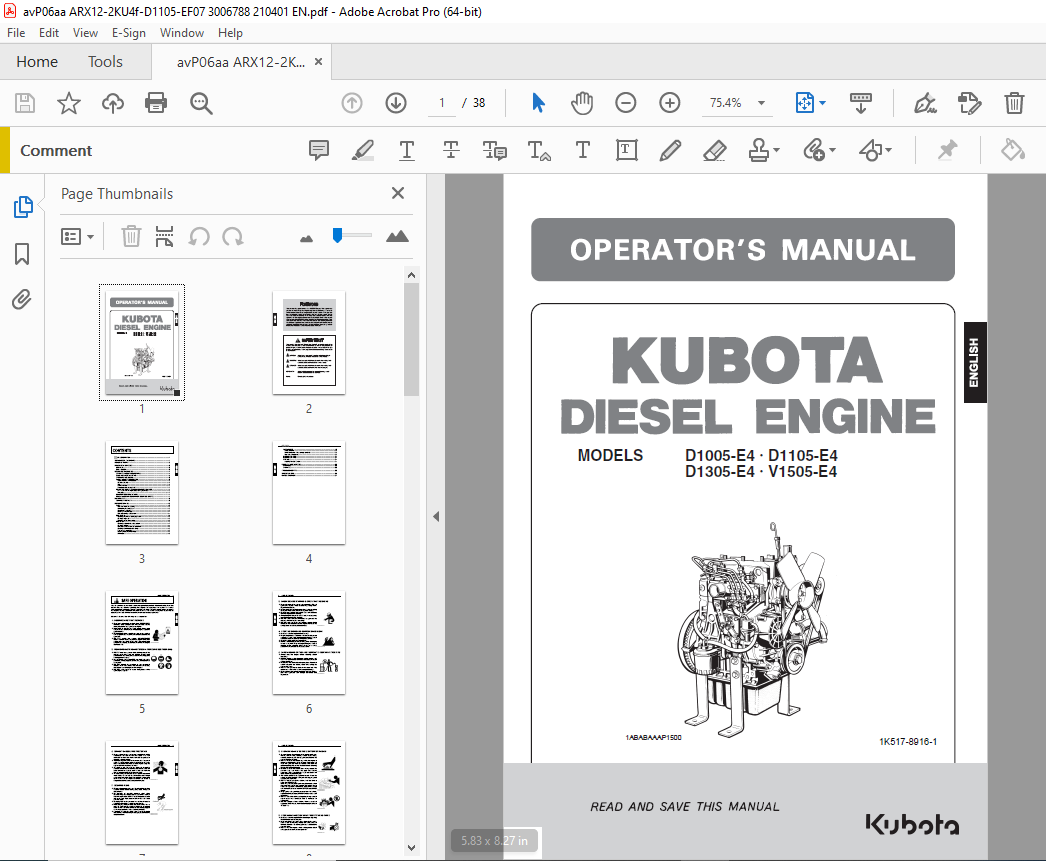
Task: Delete selected pages in thumbnails panel
Action: click(x=131, y=236)
